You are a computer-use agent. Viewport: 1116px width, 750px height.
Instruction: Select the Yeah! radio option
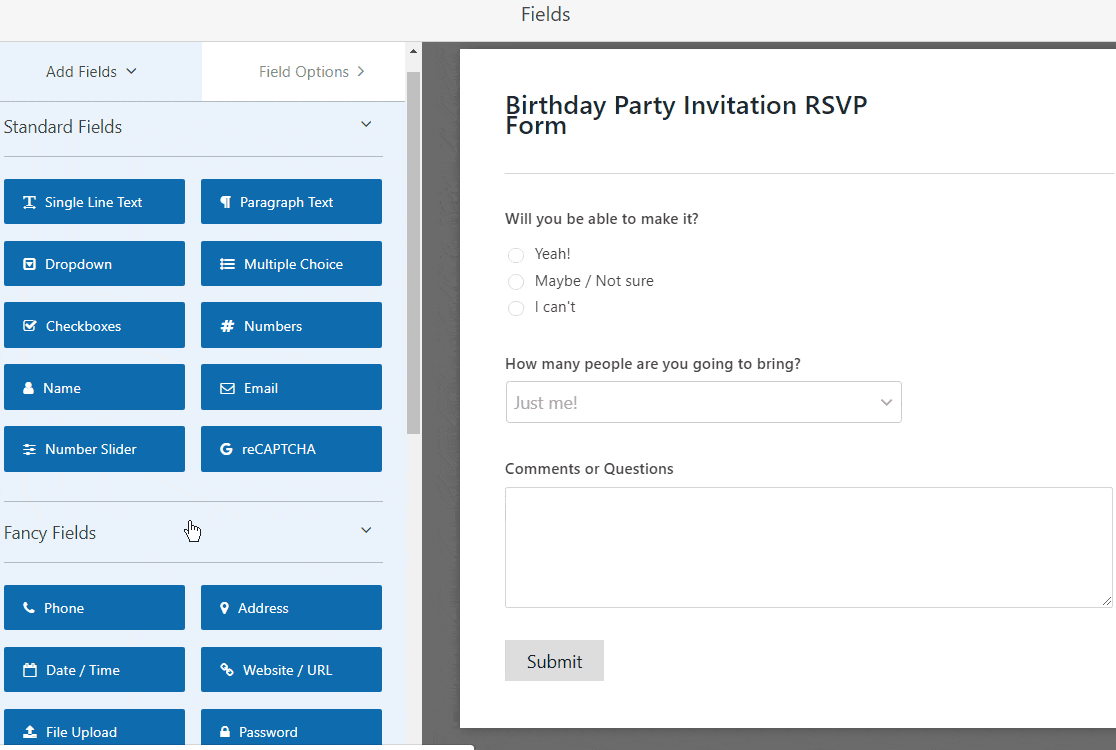[516, 255]
